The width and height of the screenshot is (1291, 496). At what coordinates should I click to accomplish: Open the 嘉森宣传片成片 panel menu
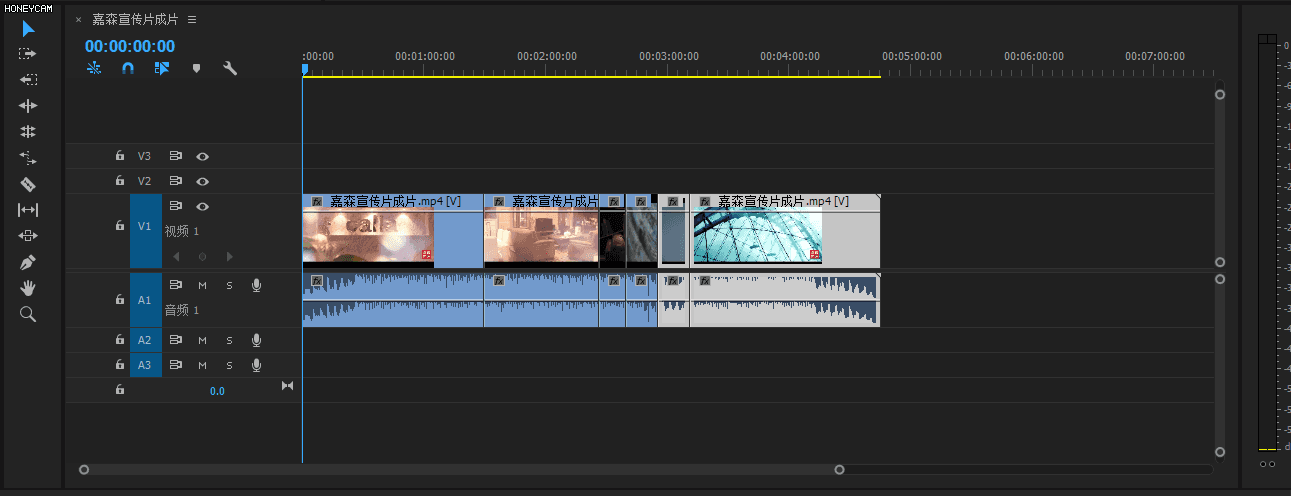192,19
